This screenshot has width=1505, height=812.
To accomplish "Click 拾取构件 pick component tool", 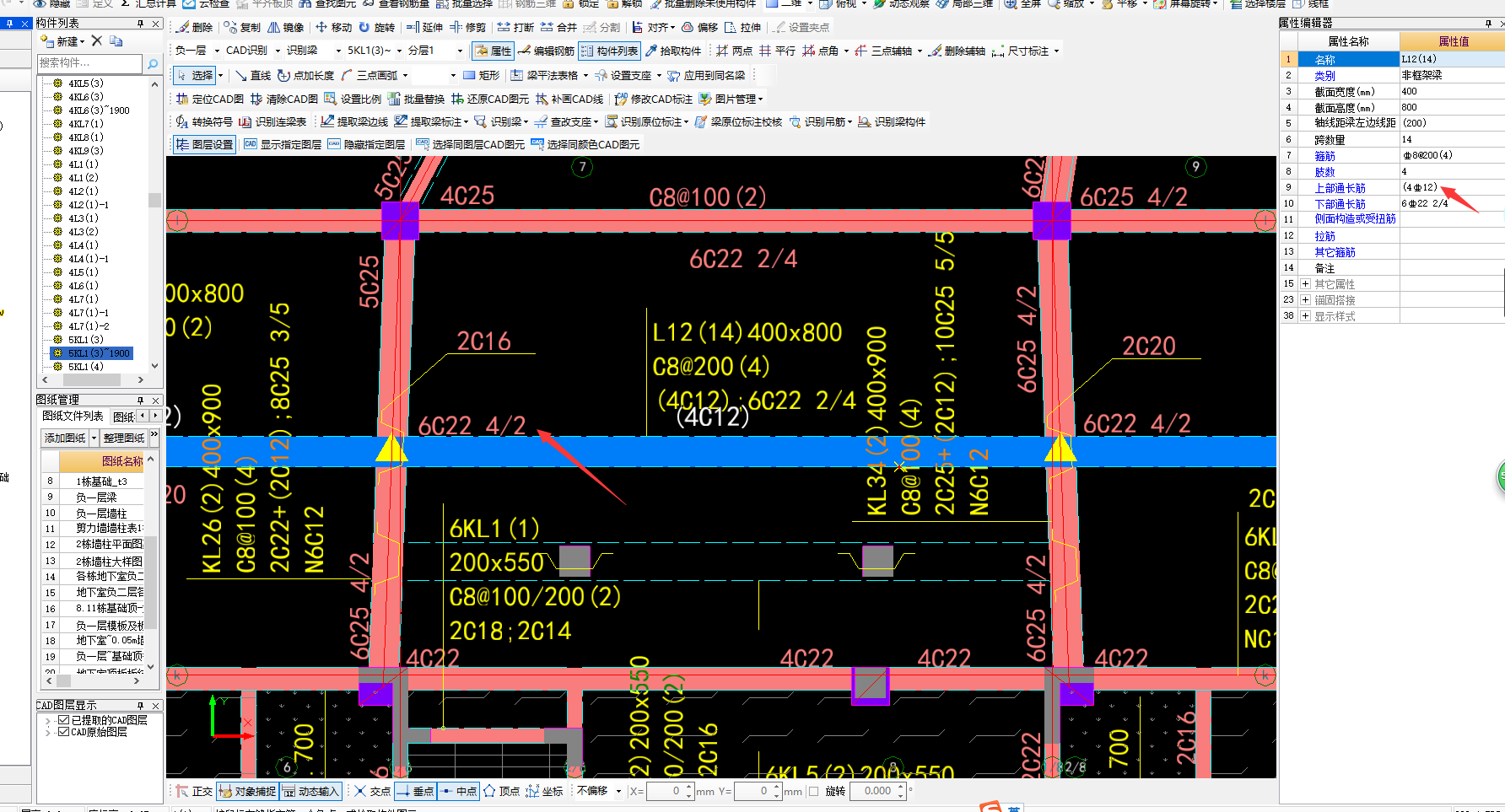I will point(673,51).
